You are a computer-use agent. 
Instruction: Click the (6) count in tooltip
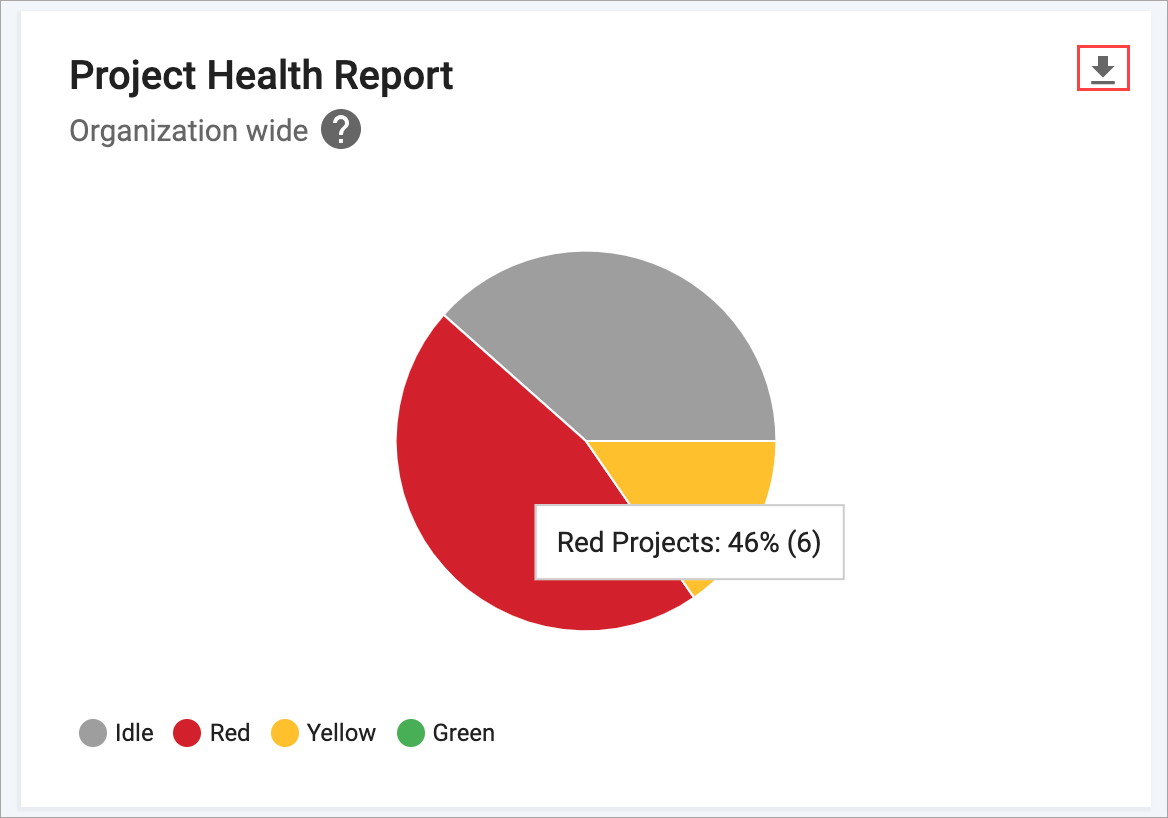click(x=804, y=543)
